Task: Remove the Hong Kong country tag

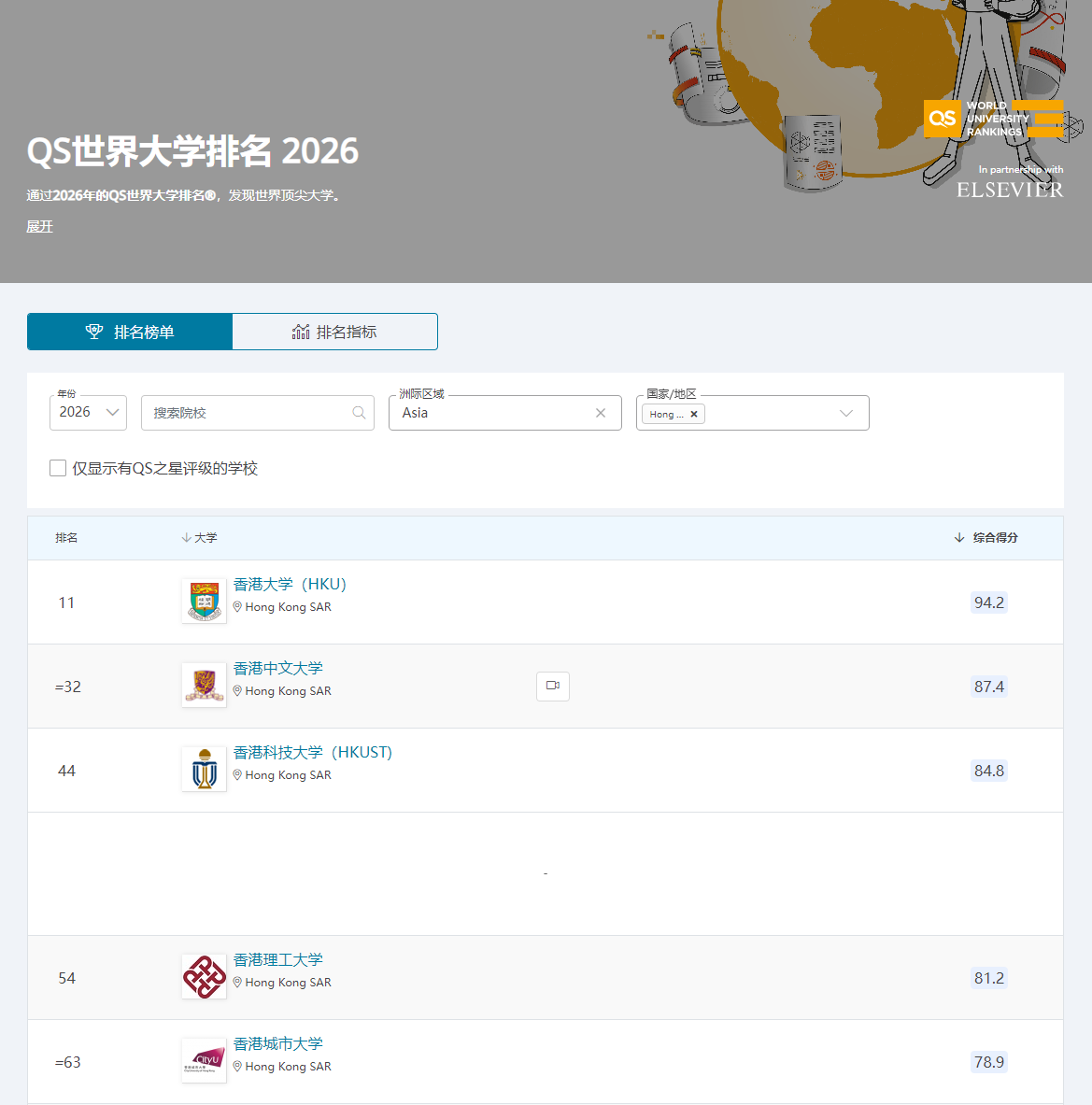Action: (x=694, y=414)
